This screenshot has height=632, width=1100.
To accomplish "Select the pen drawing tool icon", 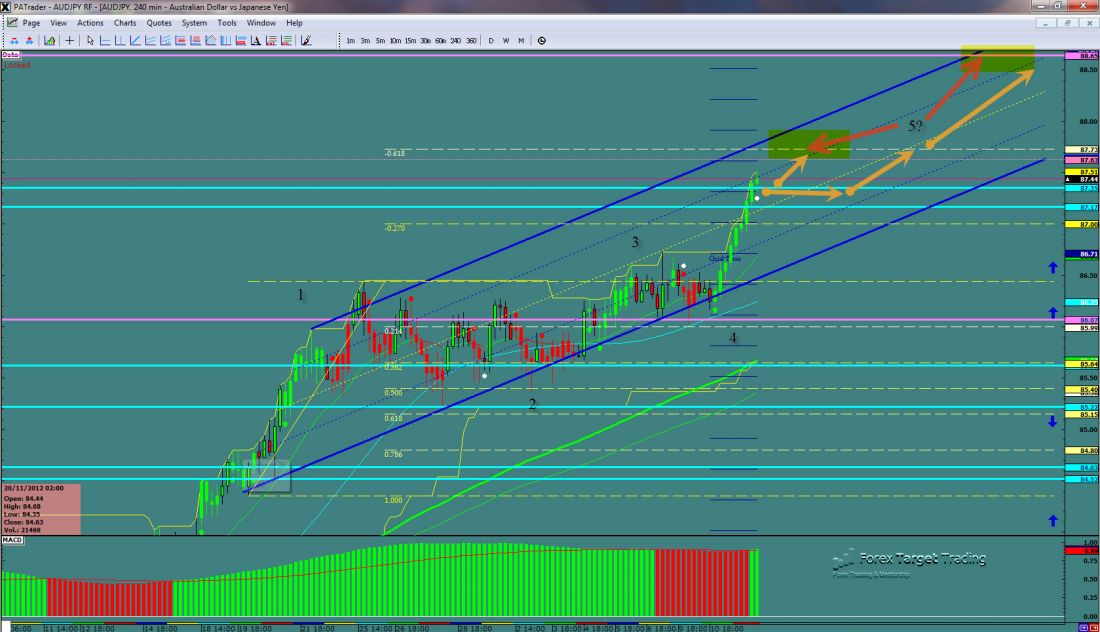I will point(305,41).
